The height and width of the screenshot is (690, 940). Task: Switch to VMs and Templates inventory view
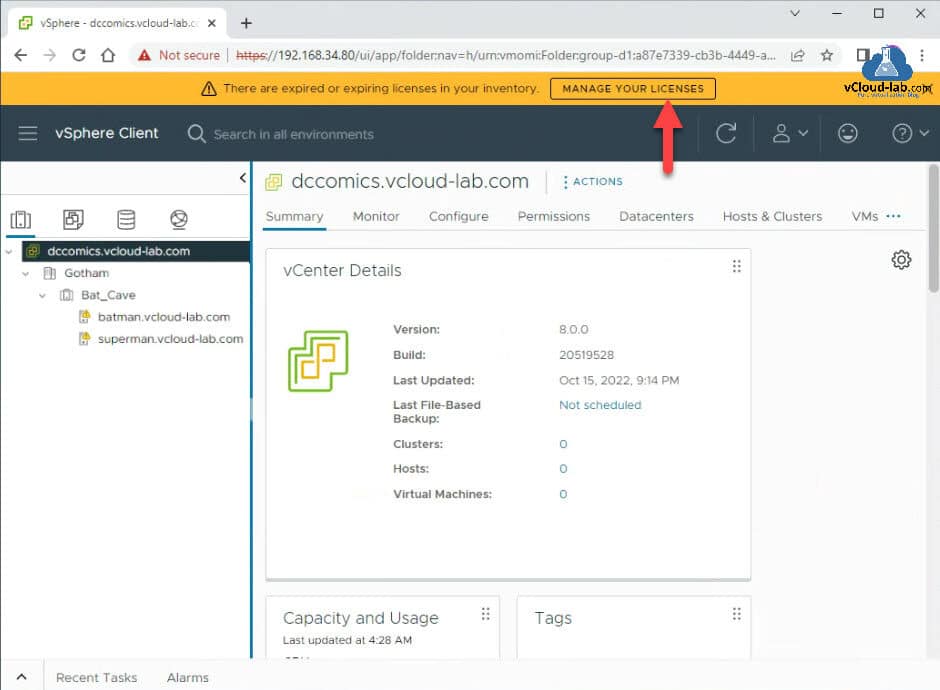click(x=73, y=220)
